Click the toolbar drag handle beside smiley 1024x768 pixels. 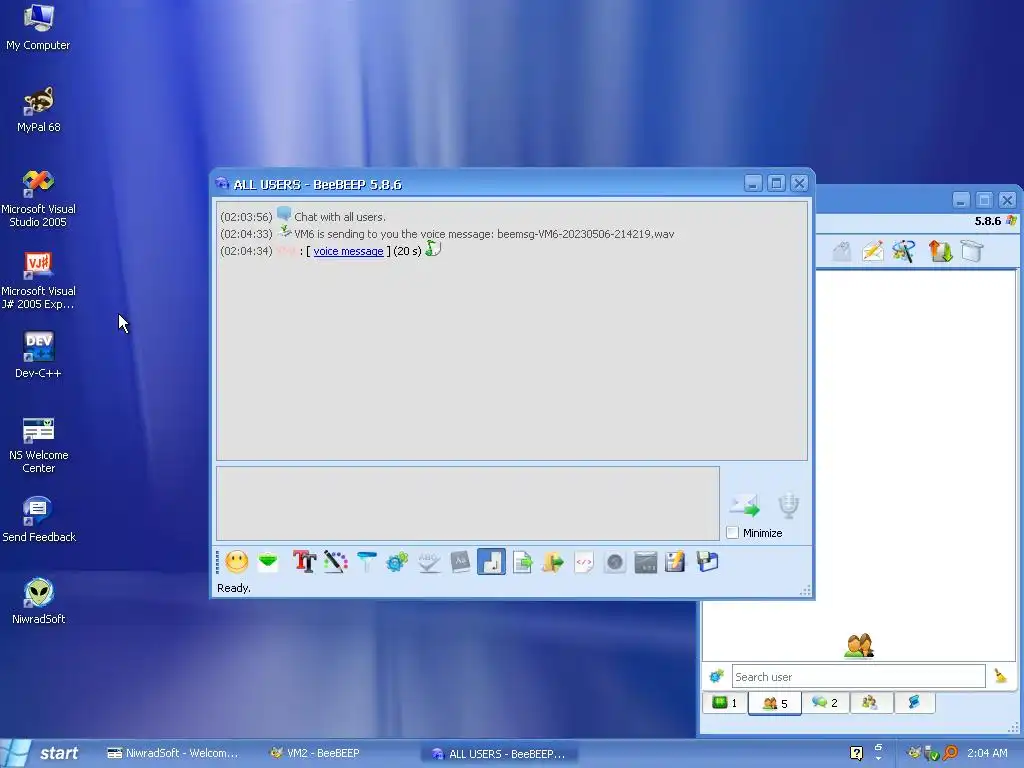click(x=217, y=562)
